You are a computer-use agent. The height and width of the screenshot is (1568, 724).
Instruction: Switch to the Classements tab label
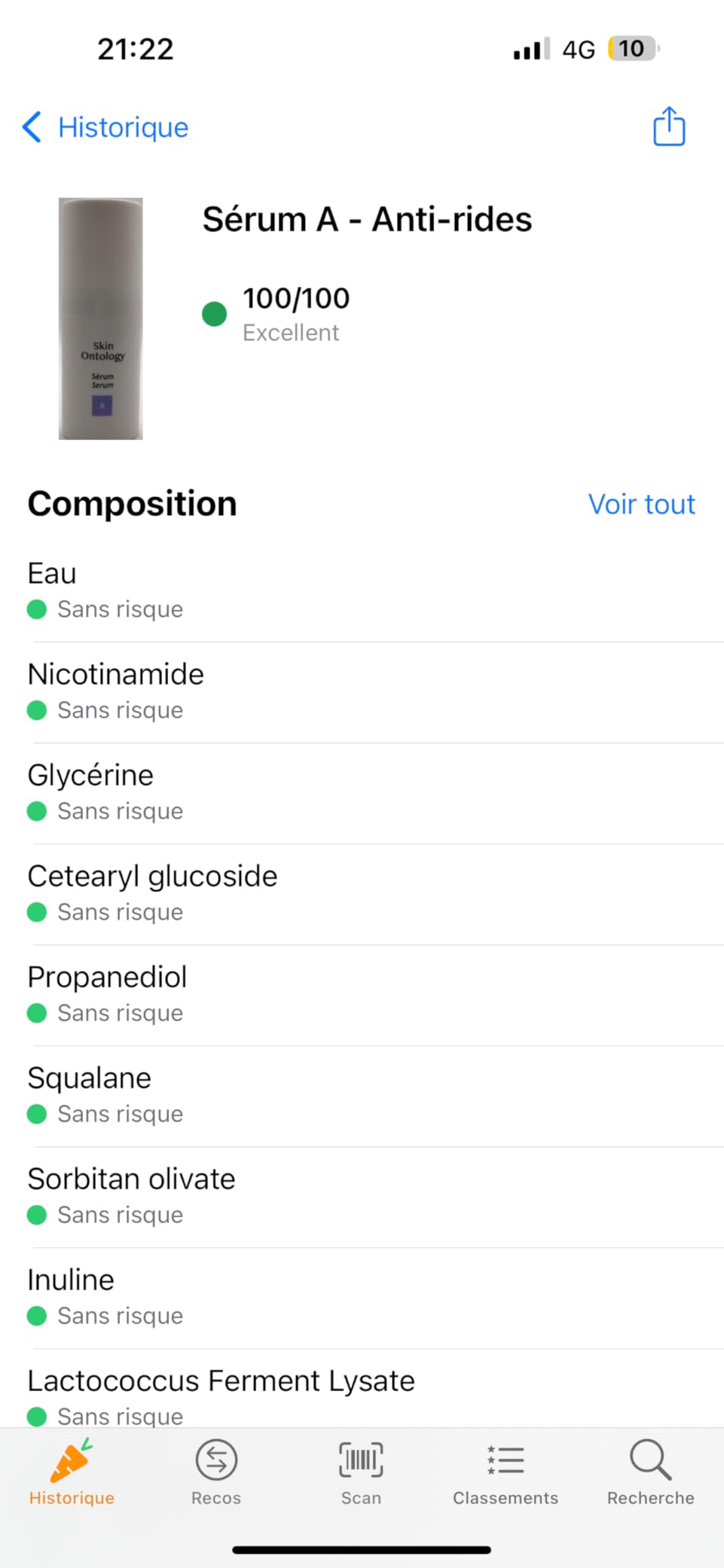coord(506,1498)
